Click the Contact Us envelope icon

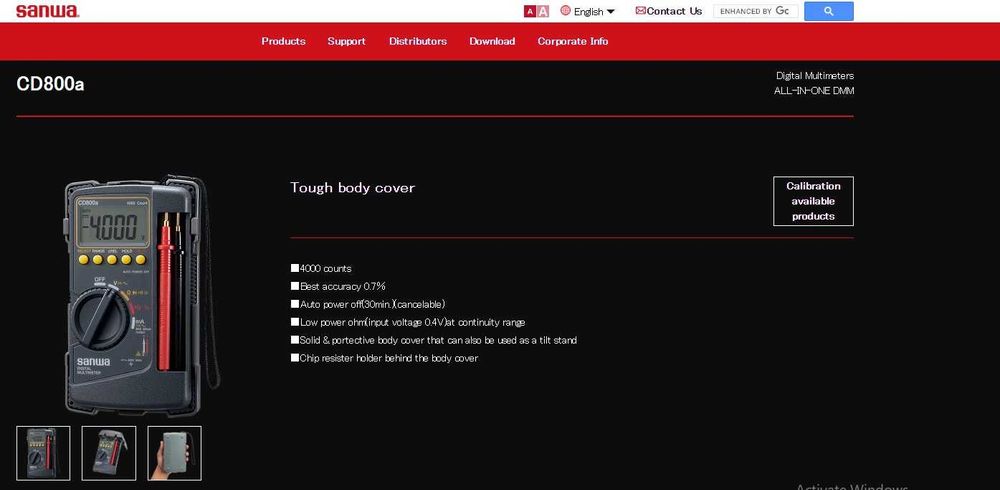(x=640, y=10)
